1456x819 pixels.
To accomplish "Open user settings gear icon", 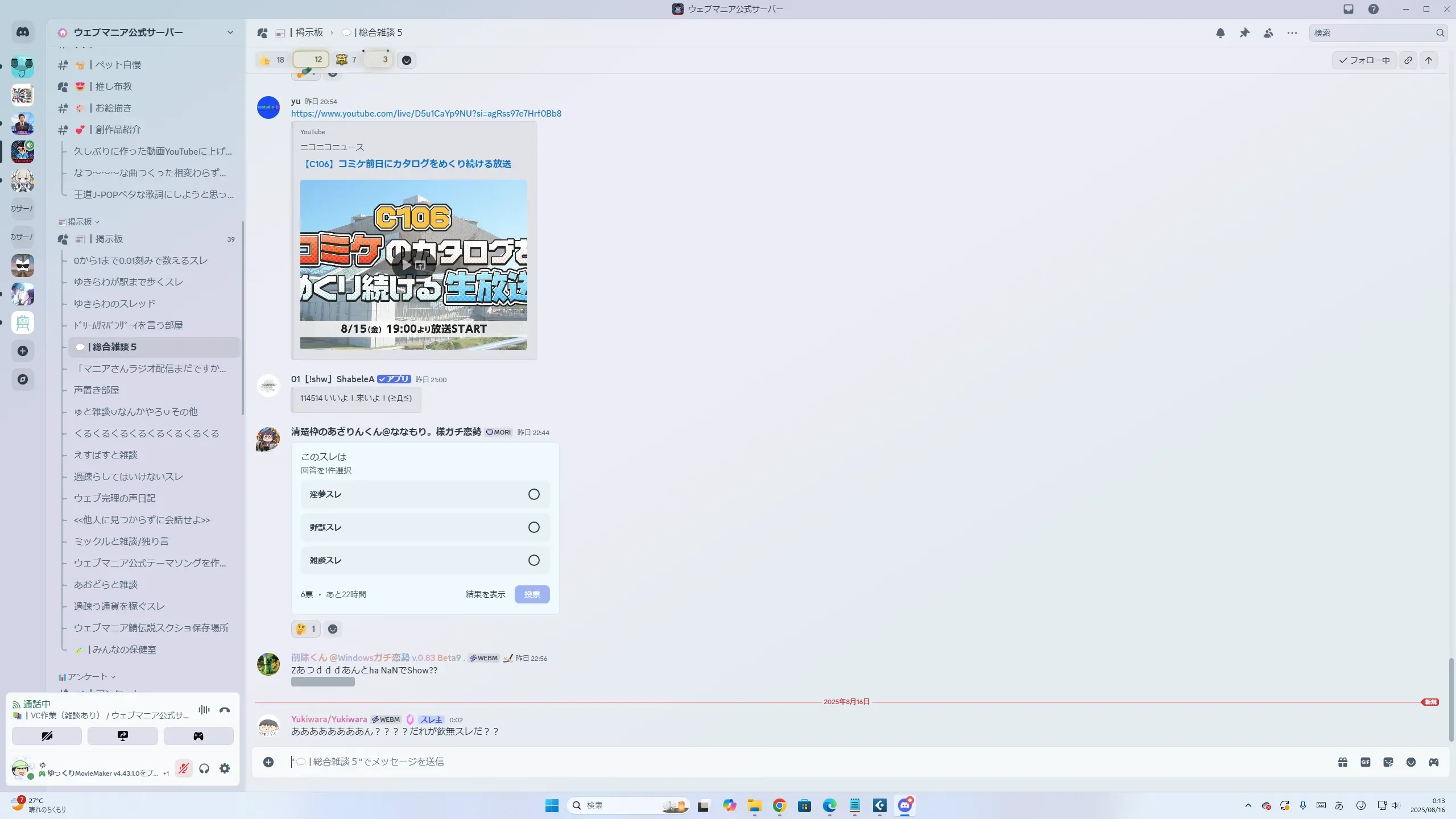I will click(x=225, y=768).
